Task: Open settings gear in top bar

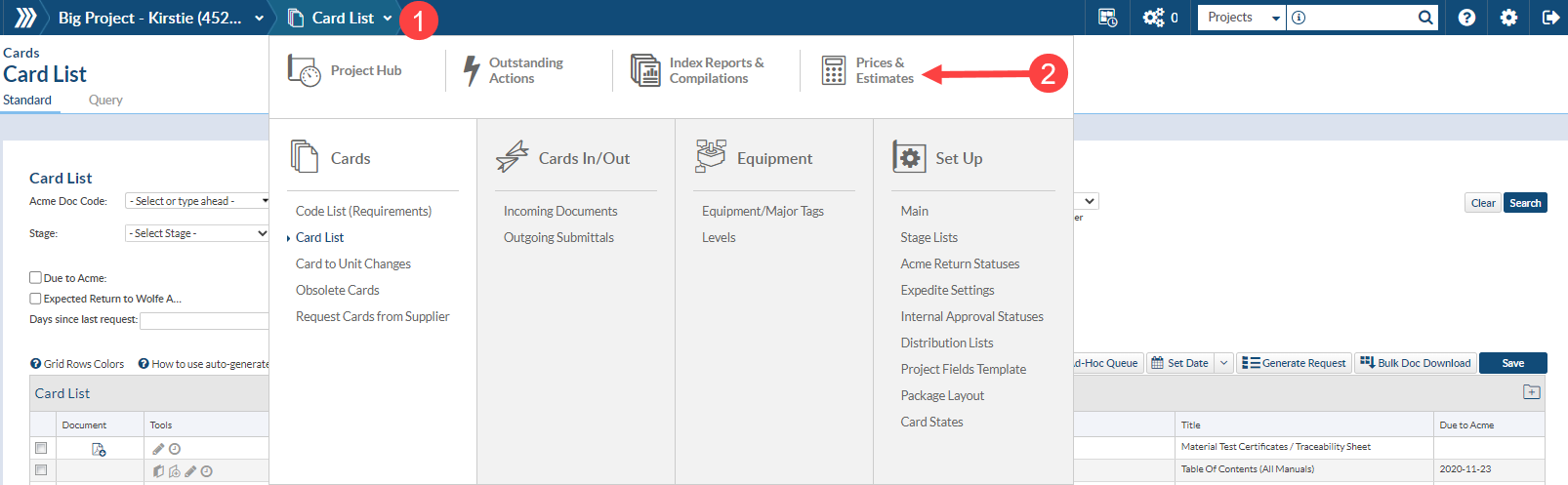Action: pos(1508,18)
